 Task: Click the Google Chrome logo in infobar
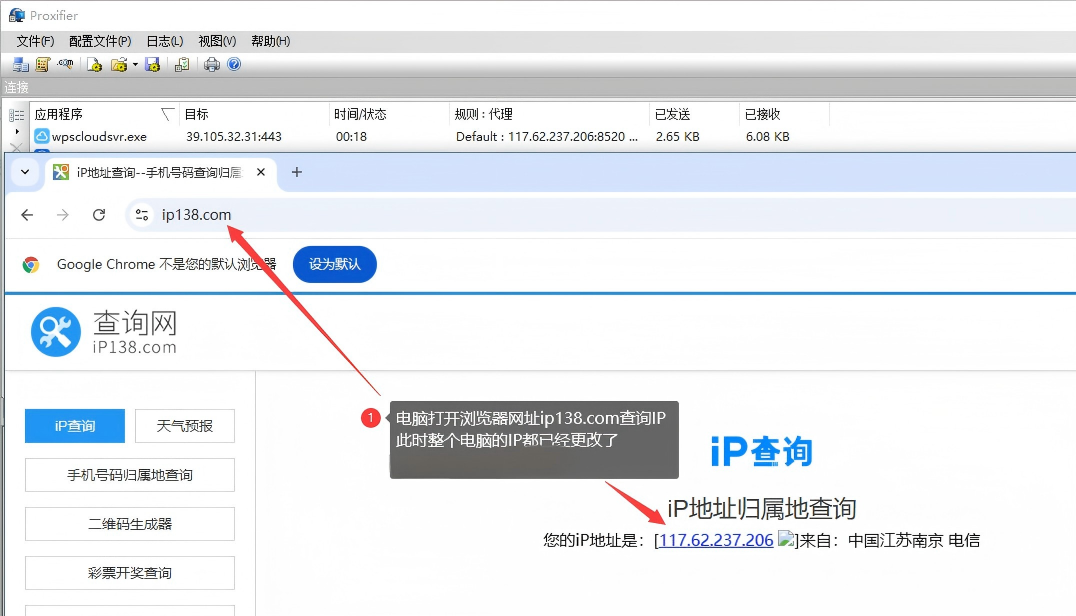pyautogui.click(x=31, y=264)
